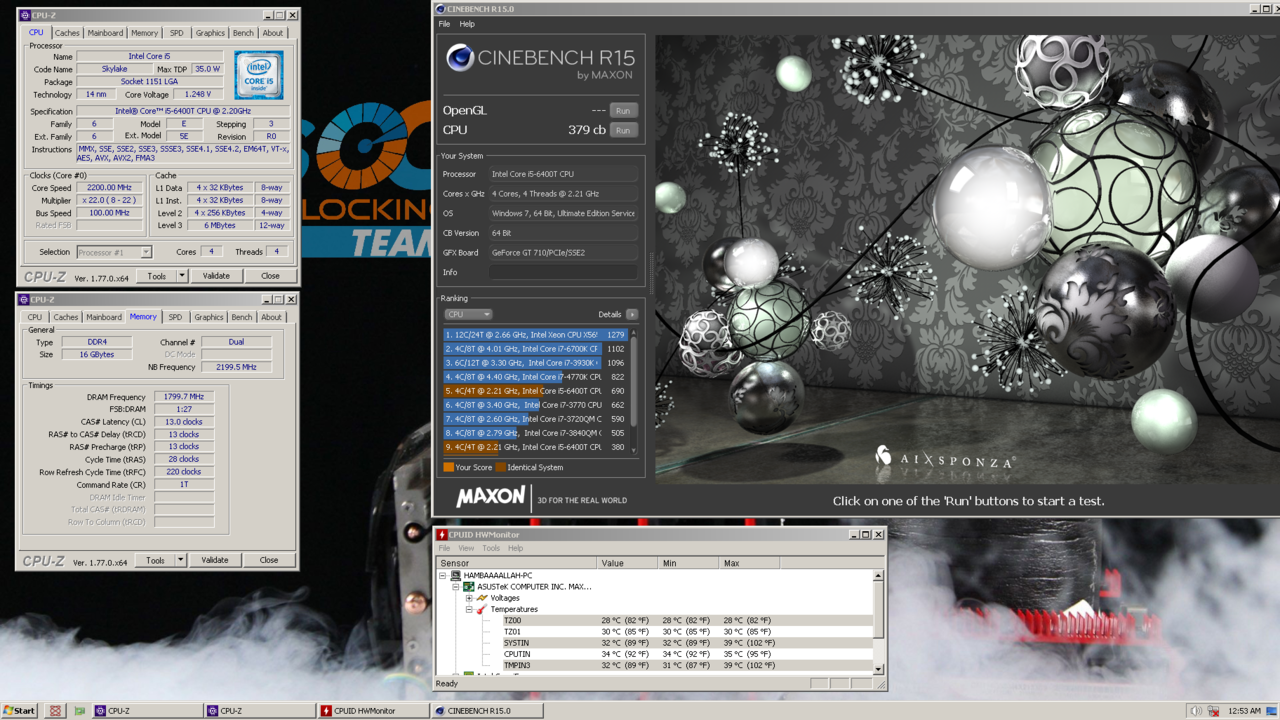Click the HAMBAAAALLAH-PC computer icon in HWMonitor

[x=456, y=576]
